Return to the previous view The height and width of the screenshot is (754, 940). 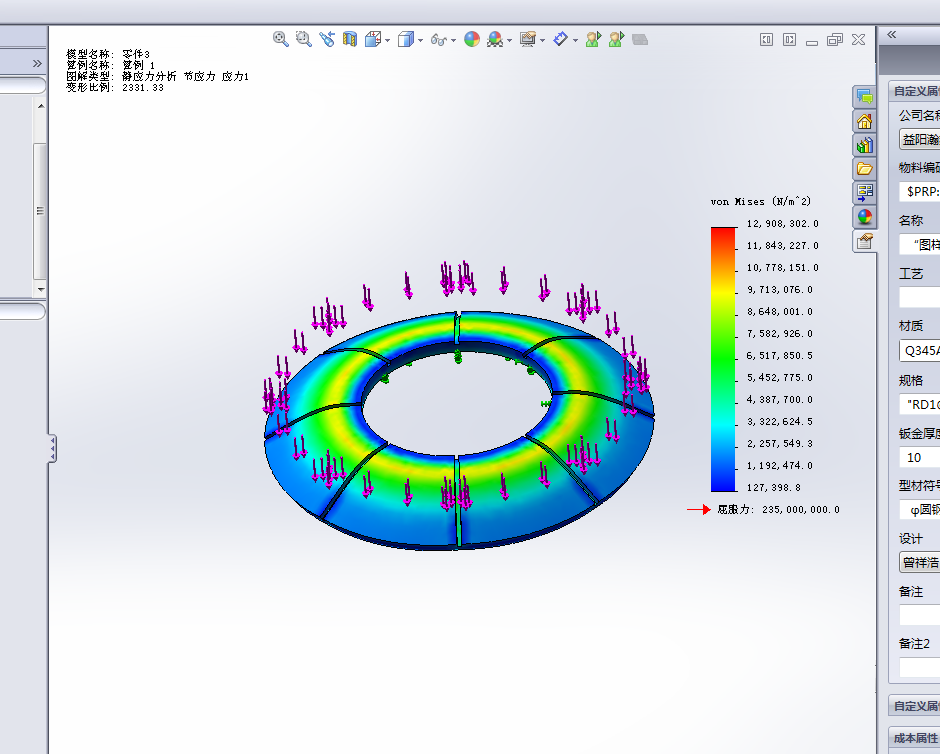tap(327, 39)
